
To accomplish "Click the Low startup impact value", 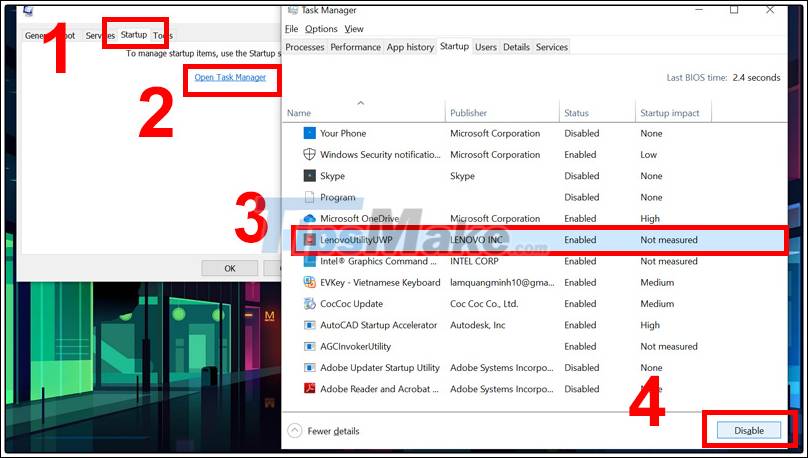I will (648, 155).
